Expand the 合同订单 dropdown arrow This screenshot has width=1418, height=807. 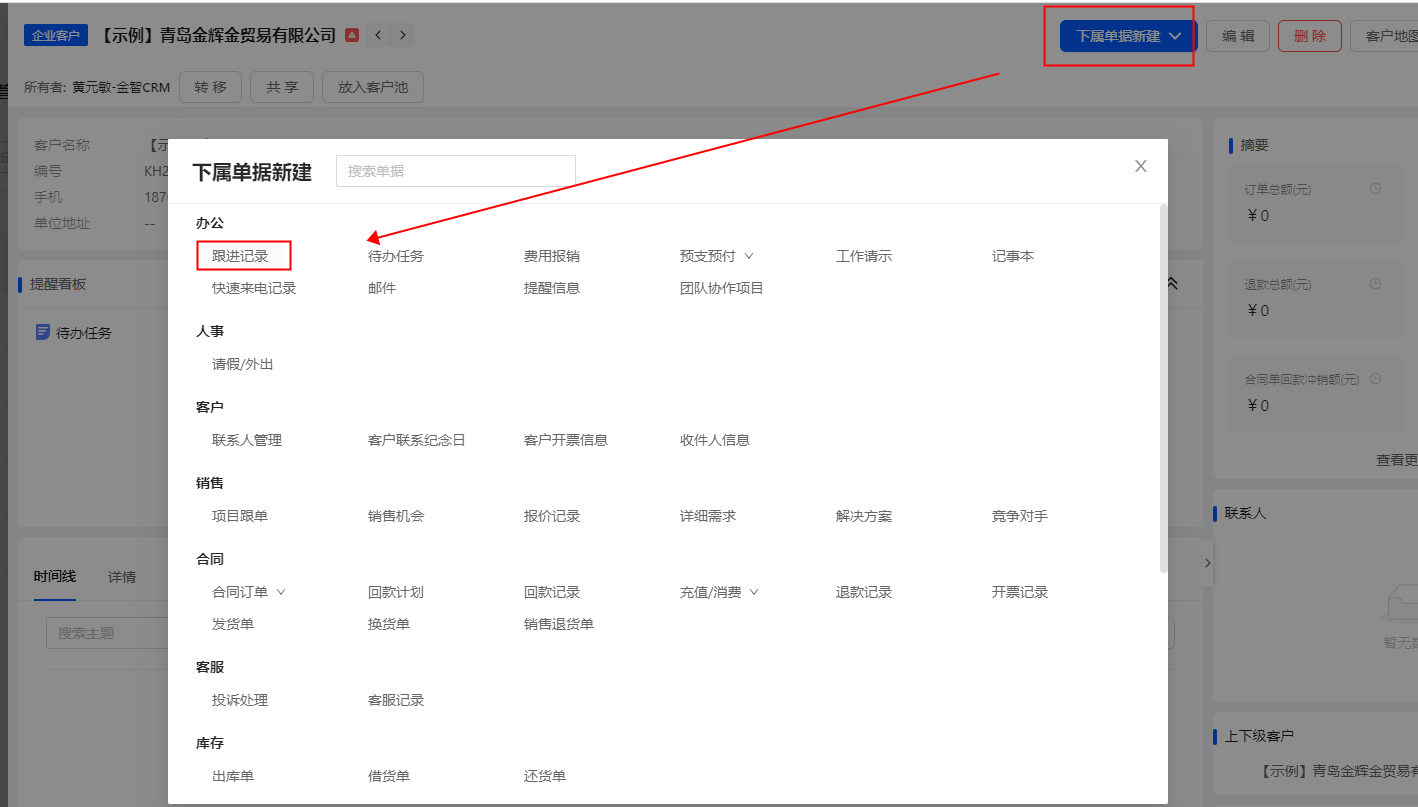[281, 592]
